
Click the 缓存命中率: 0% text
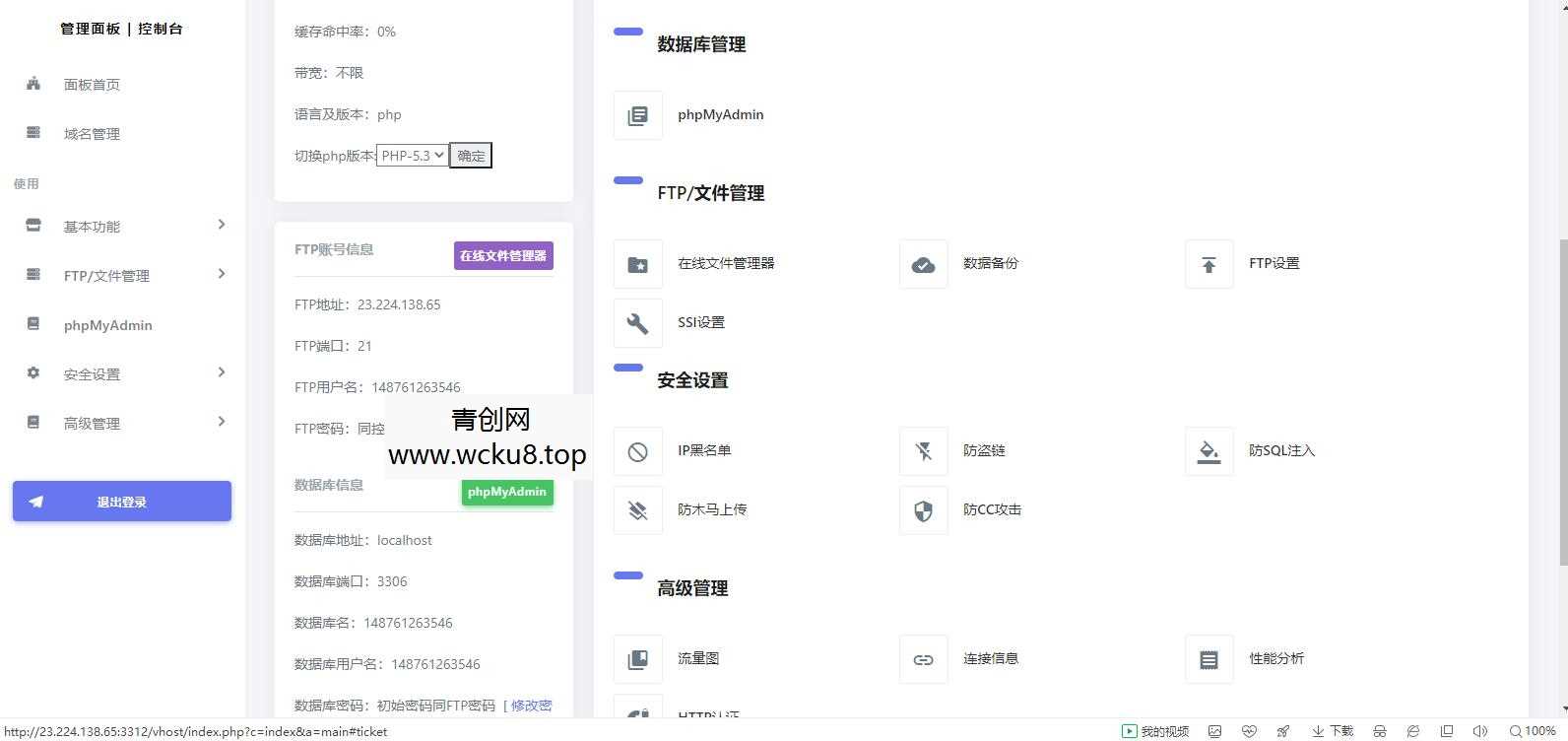(x=345, y=32)
